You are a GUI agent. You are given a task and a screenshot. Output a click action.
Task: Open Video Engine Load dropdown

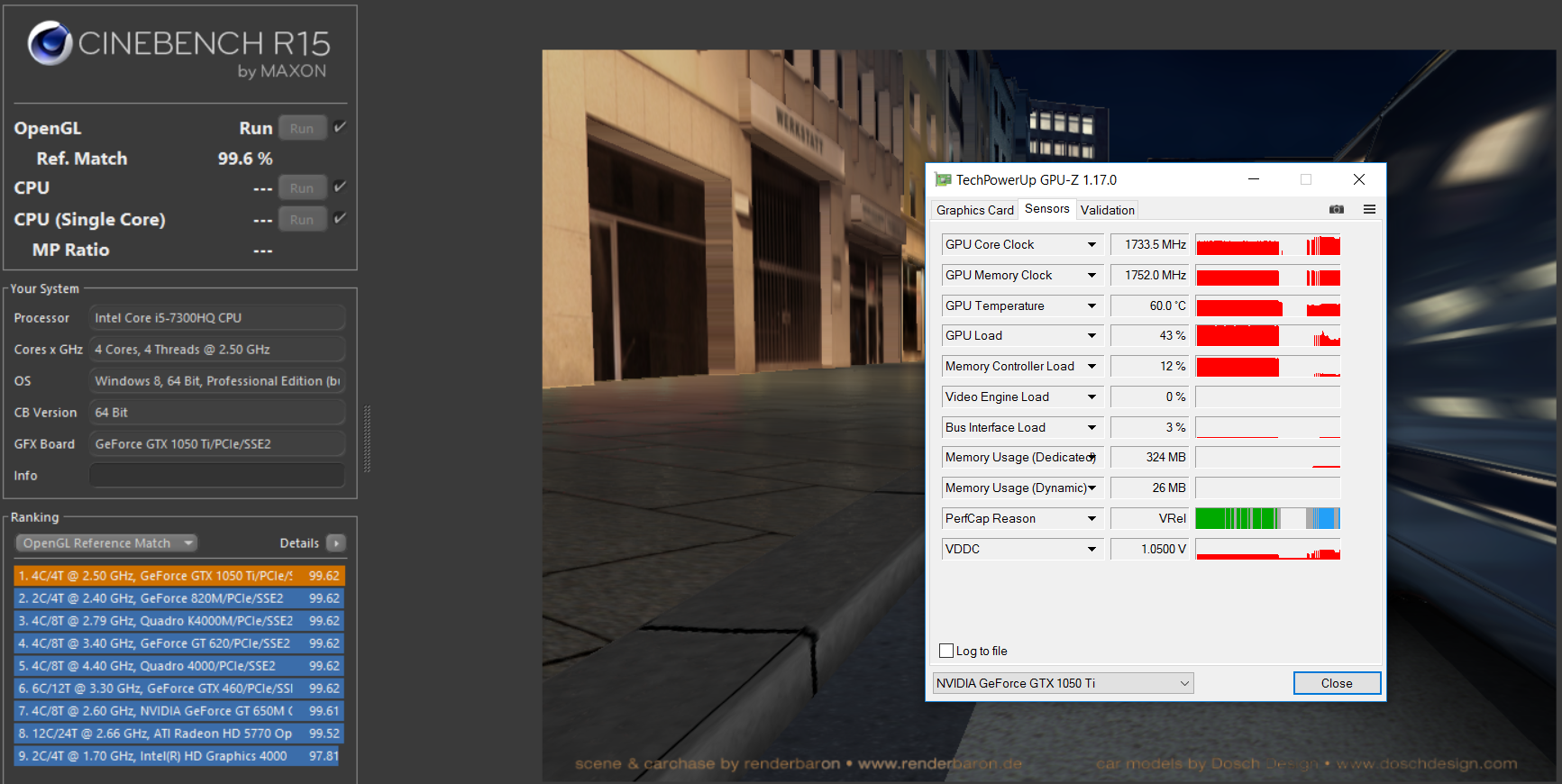[x=1092, y=397]
